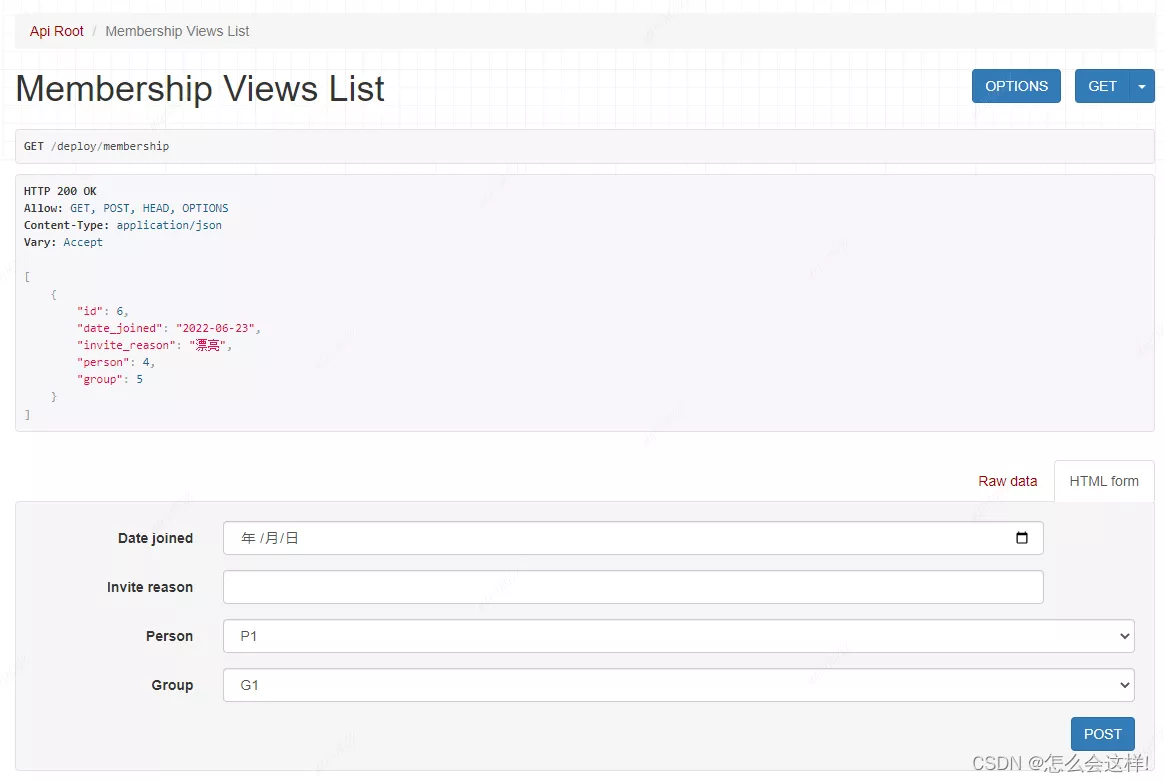Submit the form with the POST button
This screenshot has height=782, width=1164.
(1102, 734)
